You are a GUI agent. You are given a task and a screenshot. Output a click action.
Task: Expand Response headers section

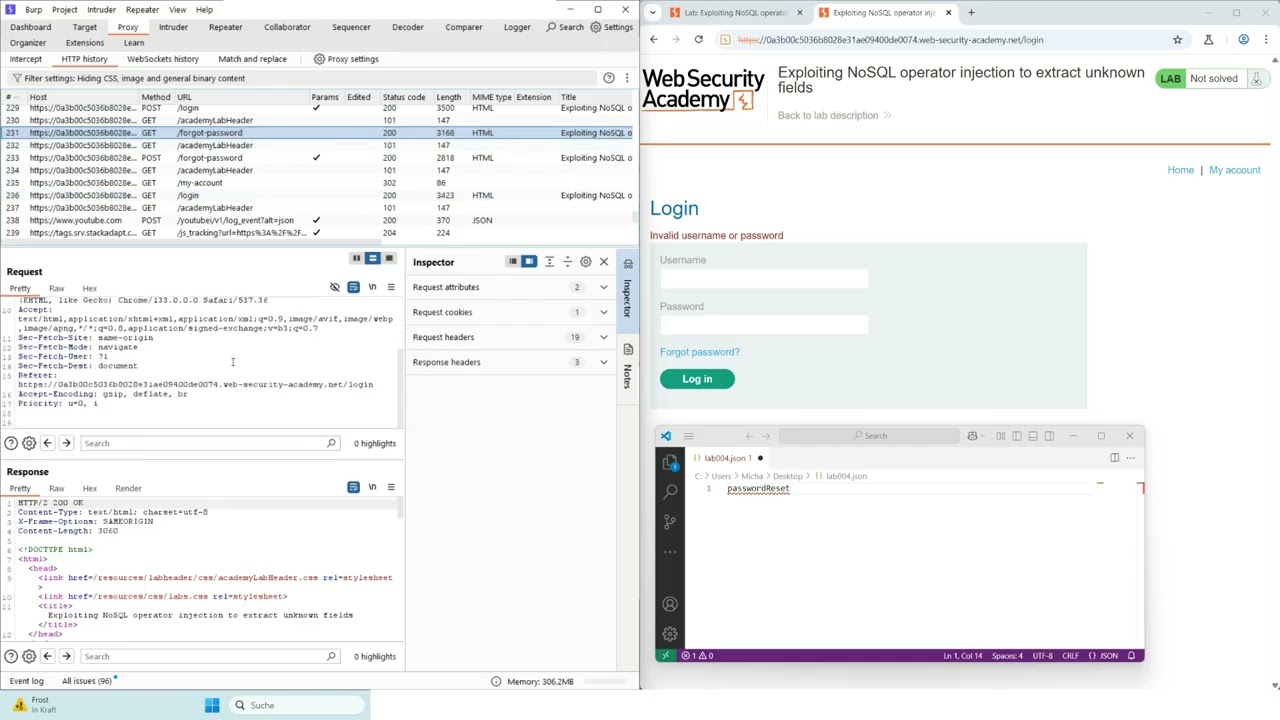click(604, 362)
